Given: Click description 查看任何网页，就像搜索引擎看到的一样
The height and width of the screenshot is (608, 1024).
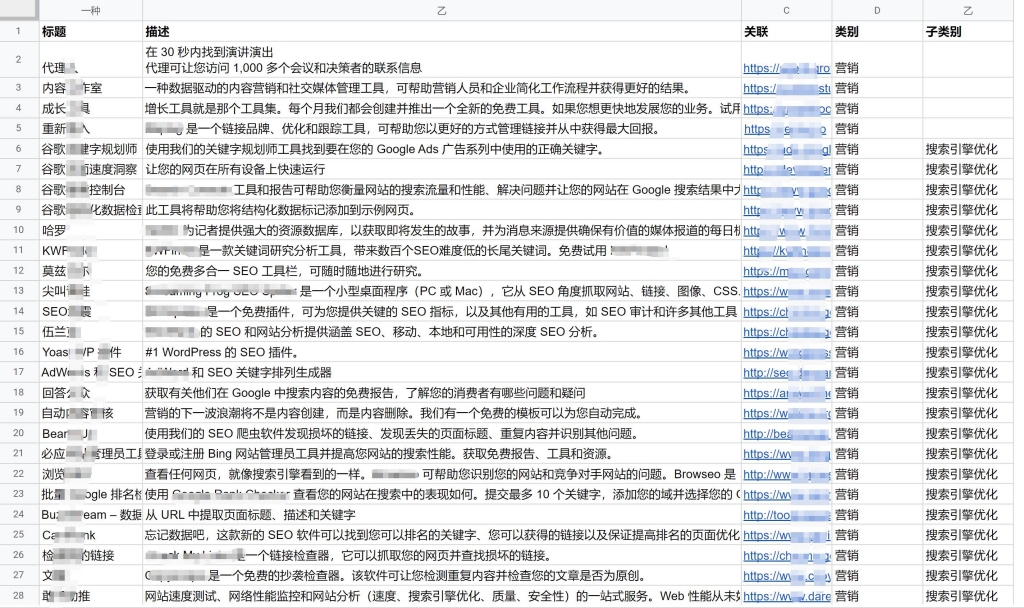Looking at the screenshot, I should 441,474.
